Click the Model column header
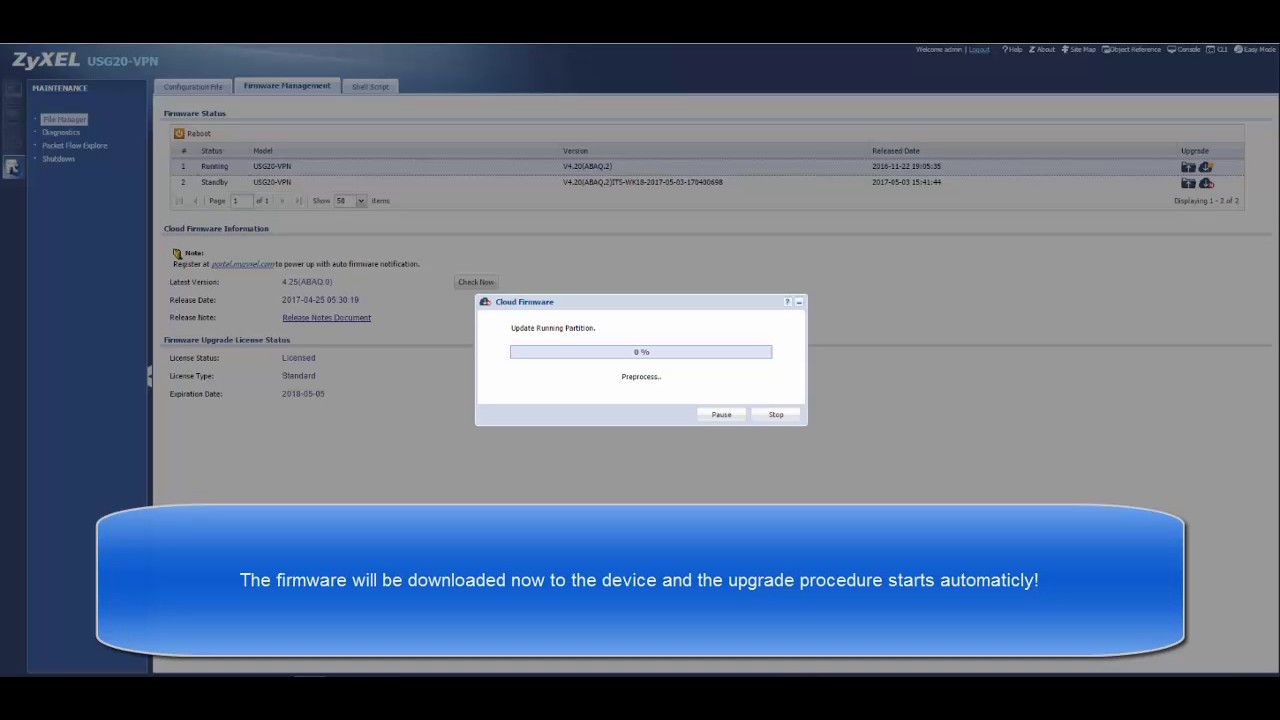Viewport: 1280px width, 720px height. pyautogui.click(x=263, y=151)
